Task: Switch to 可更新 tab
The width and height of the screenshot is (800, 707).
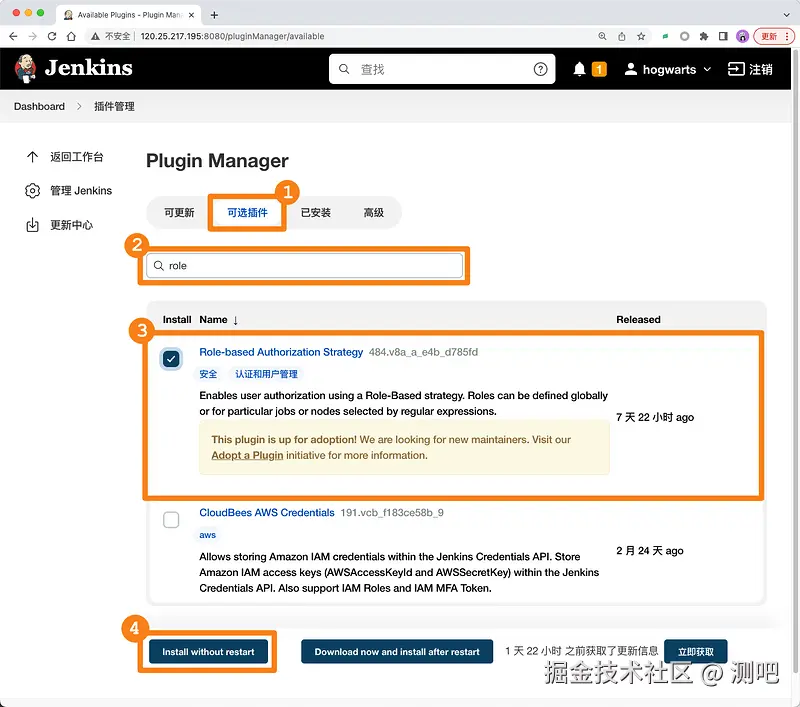Action: [x=179, y=213]
